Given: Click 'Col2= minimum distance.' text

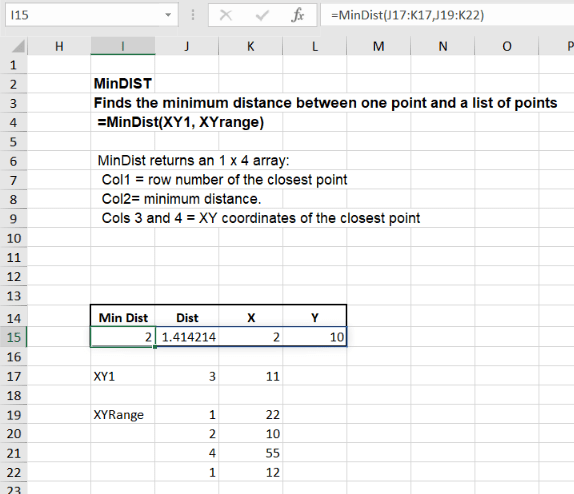Looking at the screenshot, I should click(x=182, y=199).
